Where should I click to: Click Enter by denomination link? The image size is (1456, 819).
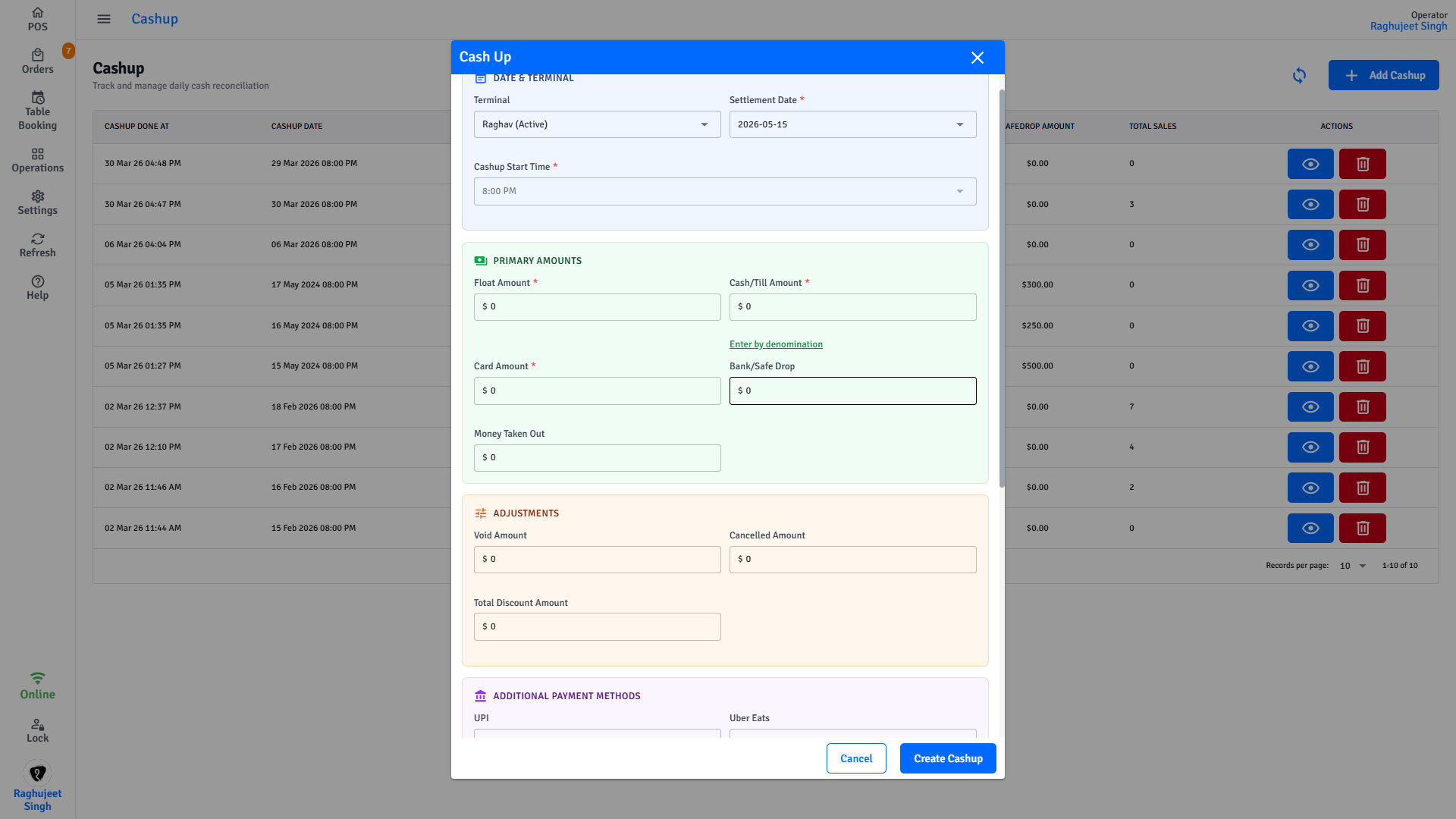point(776,344)
